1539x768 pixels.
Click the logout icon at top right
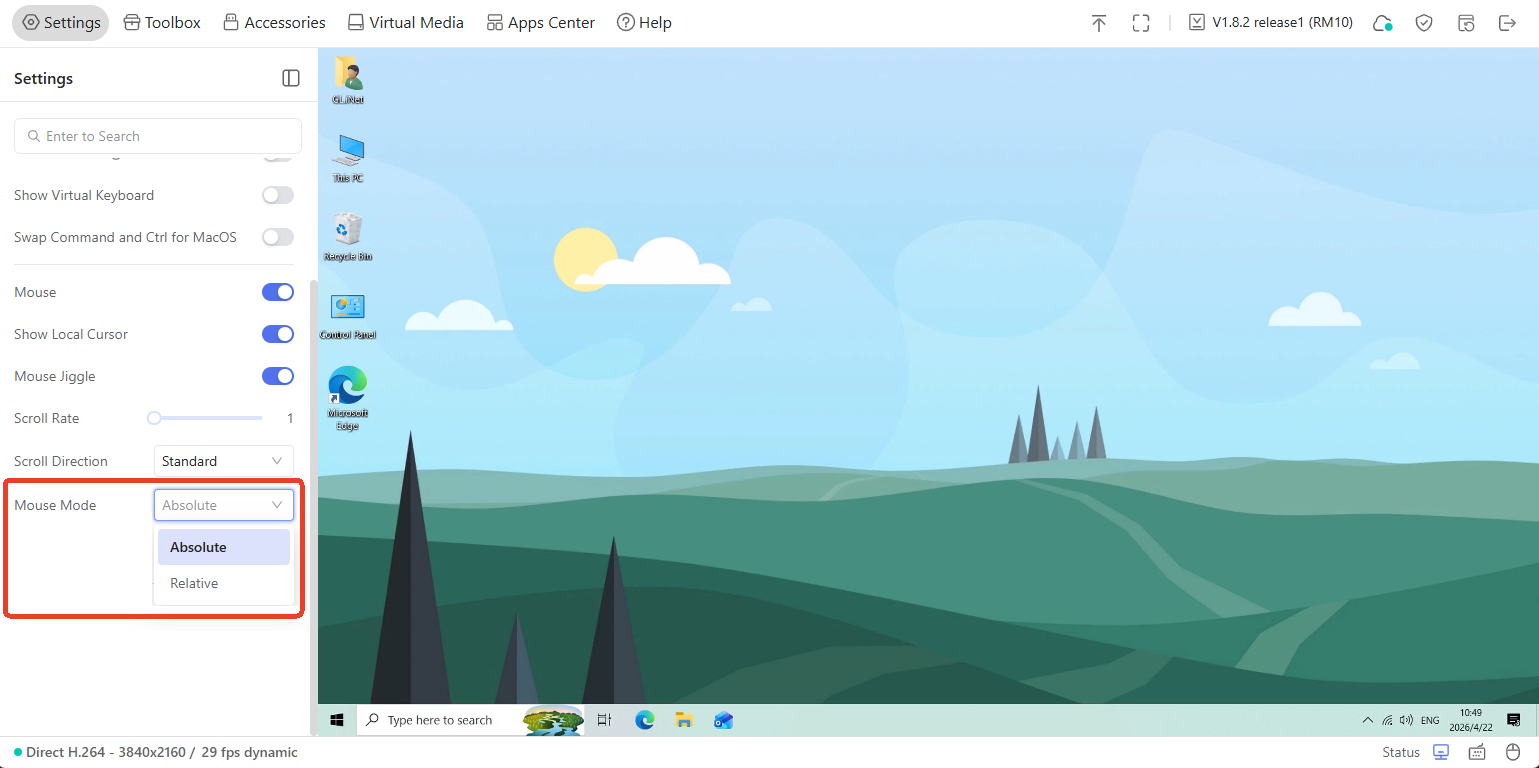1508,23
